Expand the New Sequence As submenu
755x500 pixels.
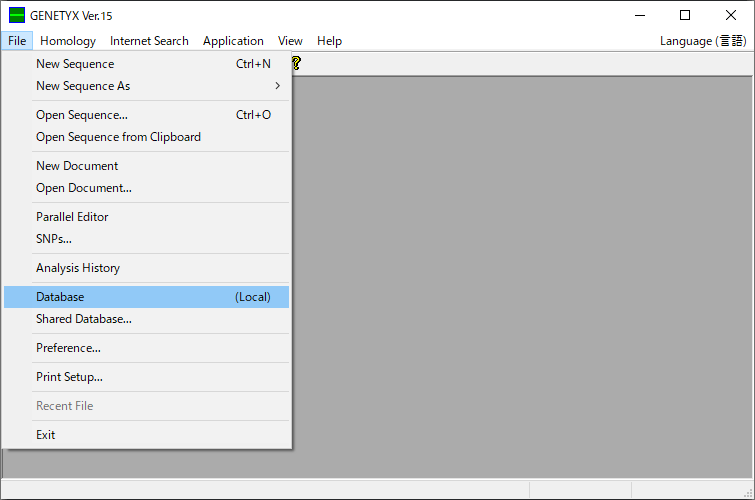point(146,86)
